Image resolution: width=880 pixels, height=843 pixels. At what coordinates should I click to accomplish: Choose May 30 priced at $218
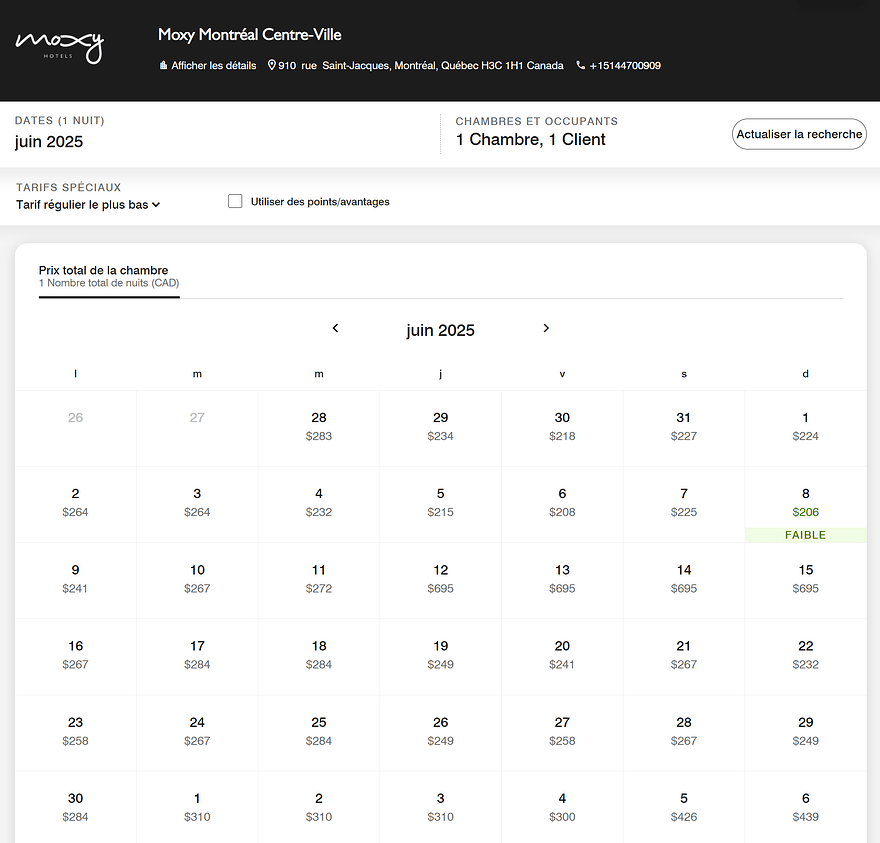coord(562,429)
